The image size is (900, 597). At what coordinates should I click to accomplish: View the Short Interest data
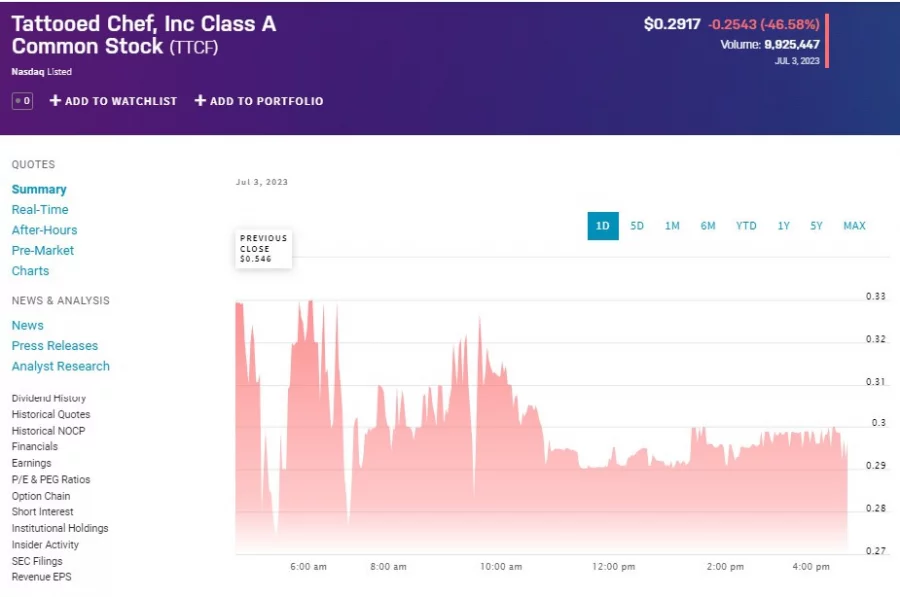[x=43, y=512]
